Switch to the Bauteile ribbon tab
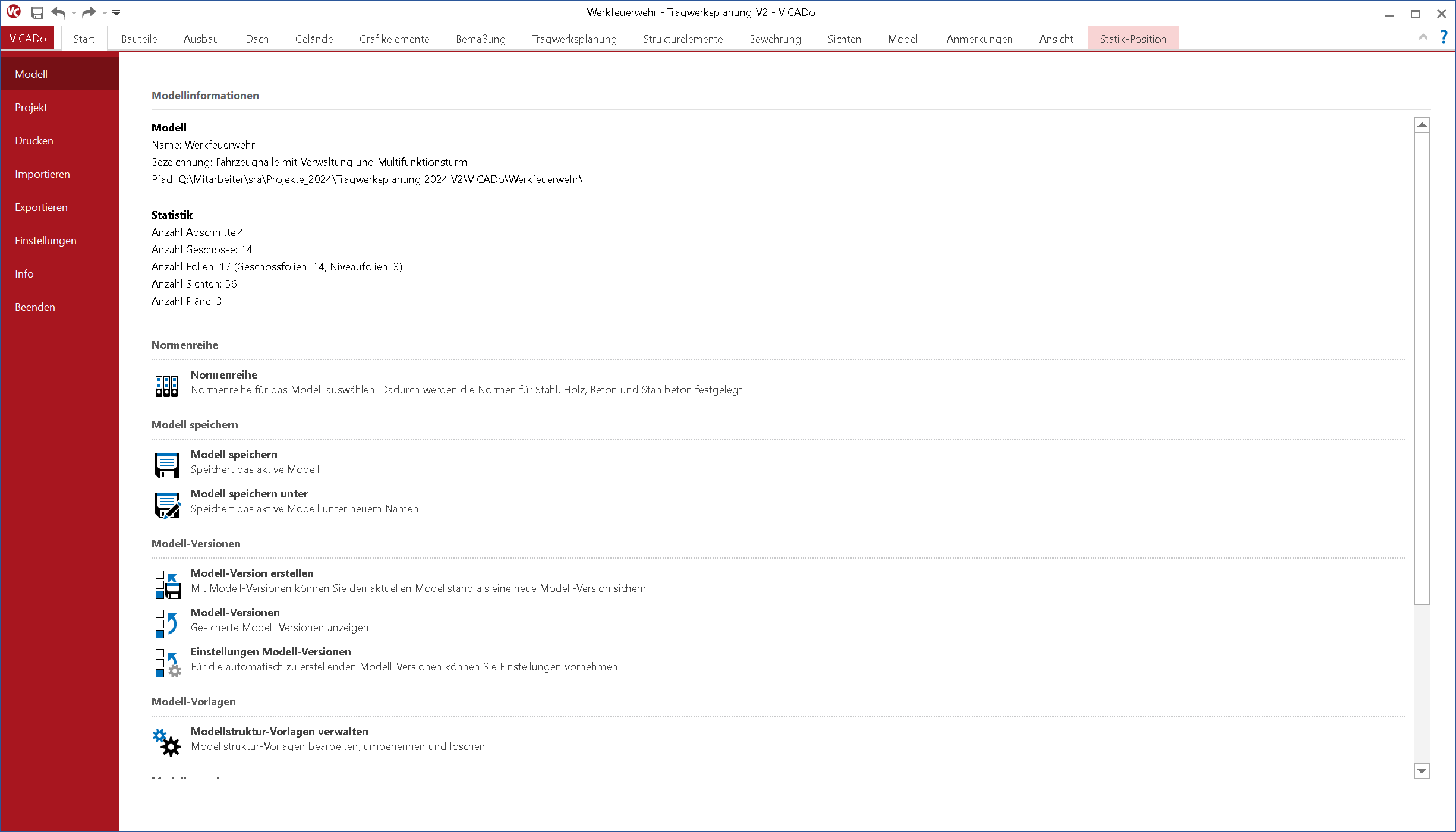 (x=139, y=39)
